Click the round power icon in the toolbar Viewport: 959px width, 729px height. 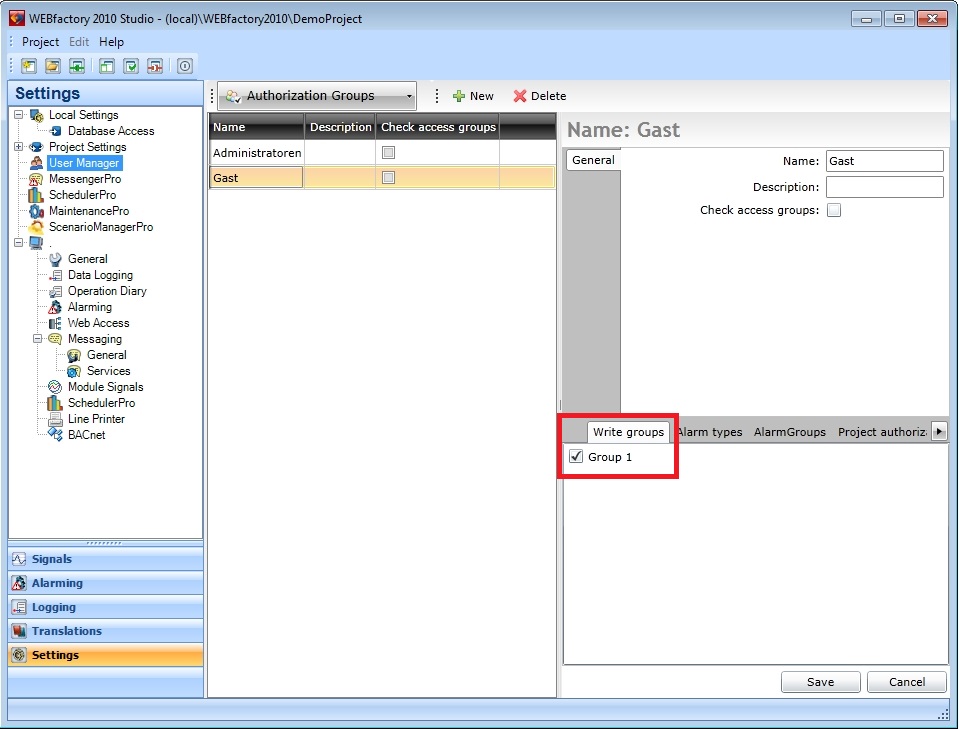click(185, 66)
